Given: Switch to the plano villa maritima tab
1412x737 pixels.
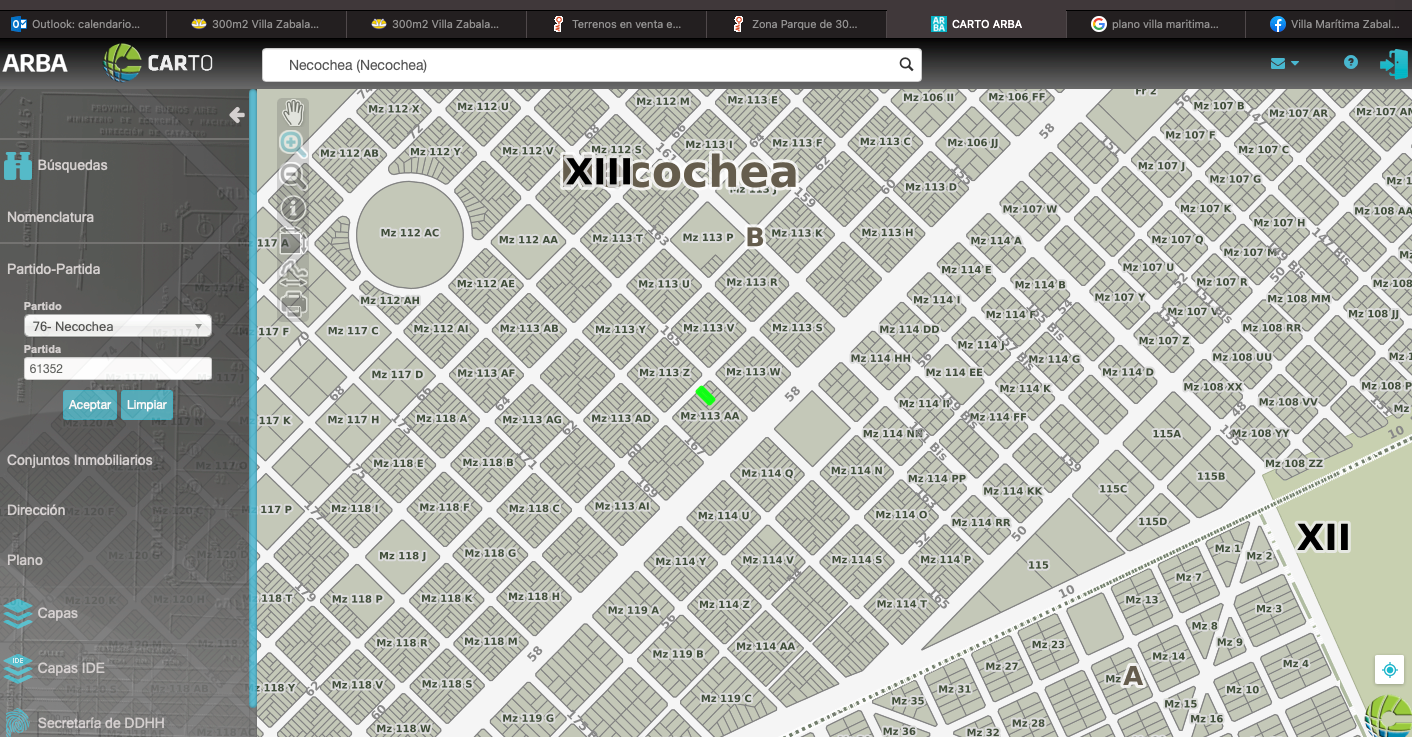Looking at the screenshot, I should tap(1157, 23).
